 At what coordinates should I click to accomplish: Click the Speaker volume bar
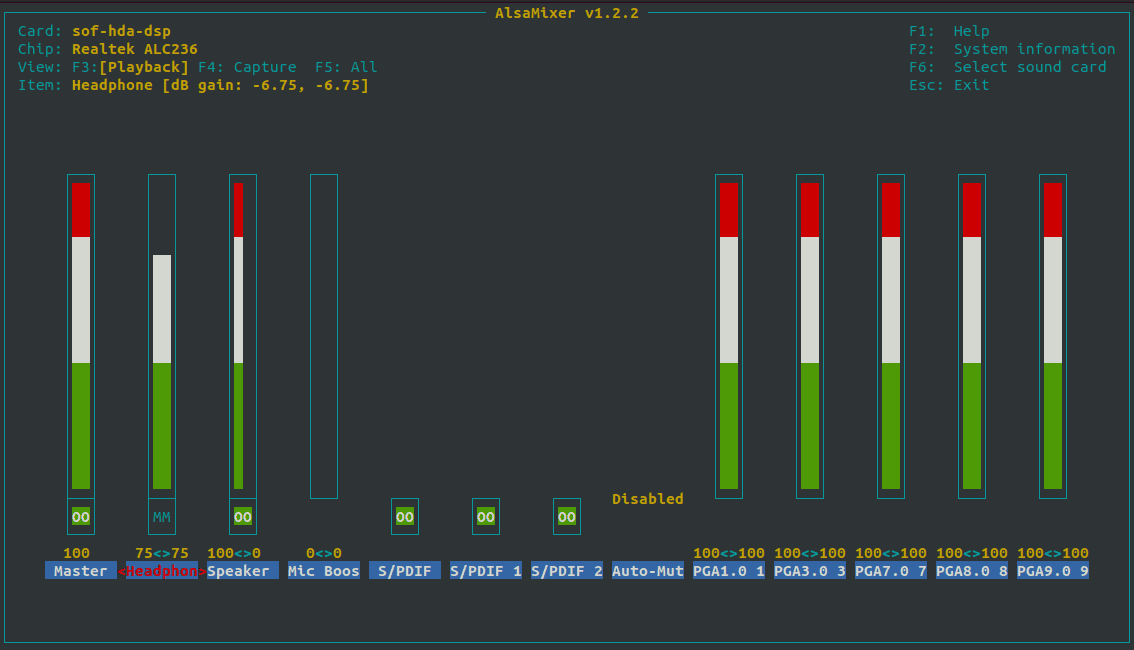[243, 336]
